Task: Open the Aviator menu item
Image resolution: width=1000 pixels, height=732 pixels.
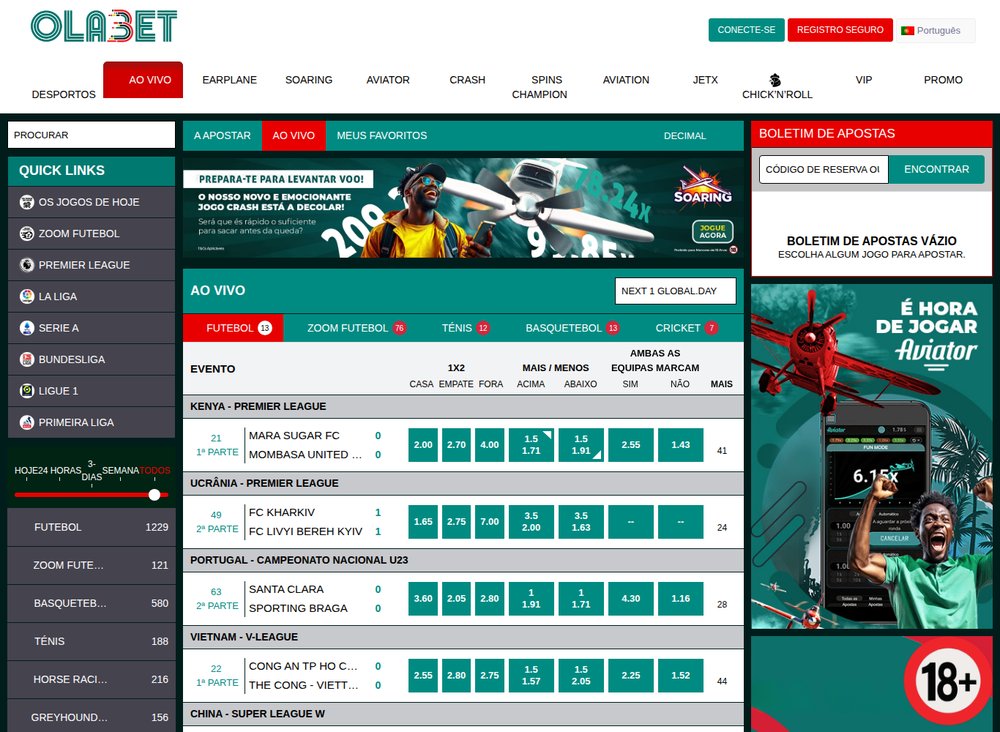Action: 388,80
